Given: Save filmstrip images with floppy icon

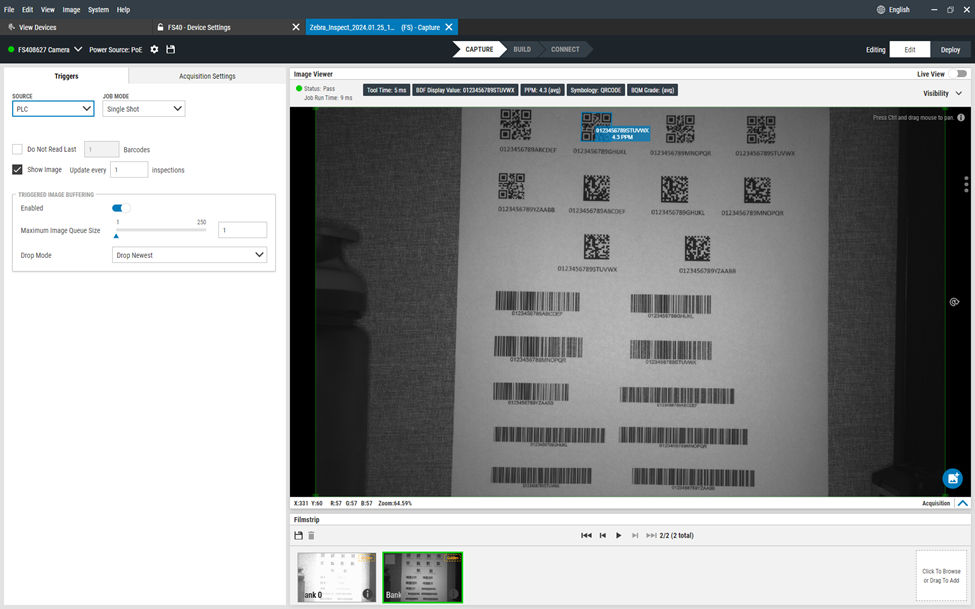Looking at the screenshot, I should tap(298, 535).
